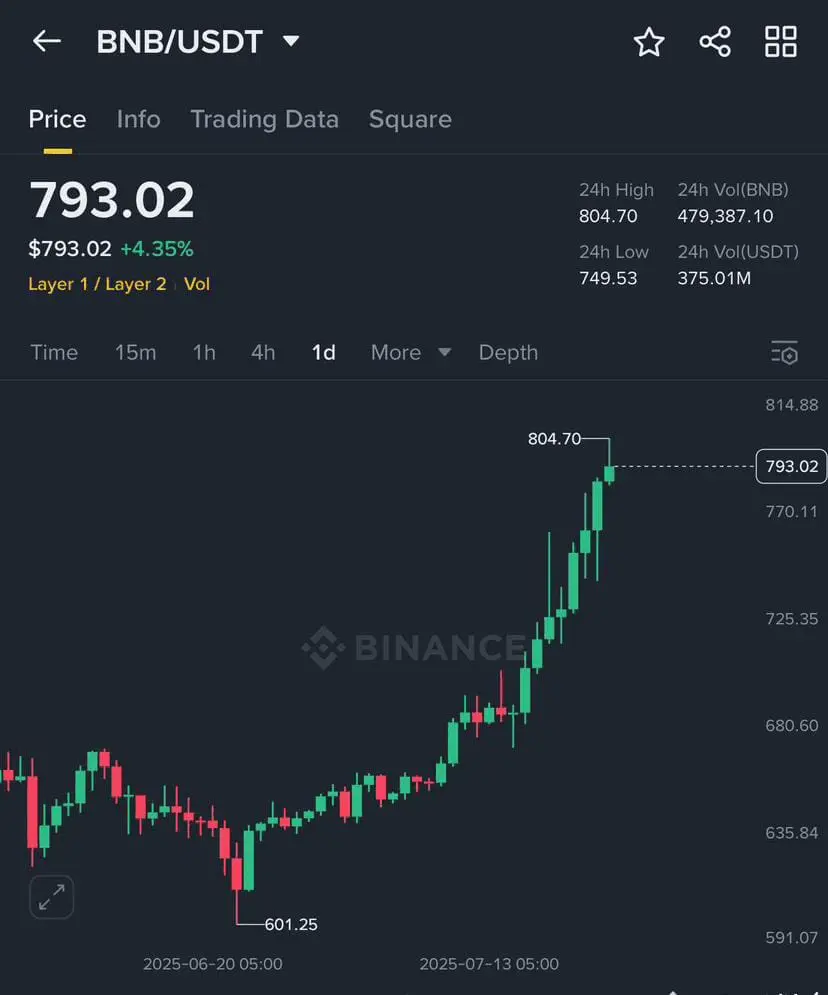Switch to the Info tab
This screenshot has height=995, width=828.
pyautogui.click(x=138, y=119)
